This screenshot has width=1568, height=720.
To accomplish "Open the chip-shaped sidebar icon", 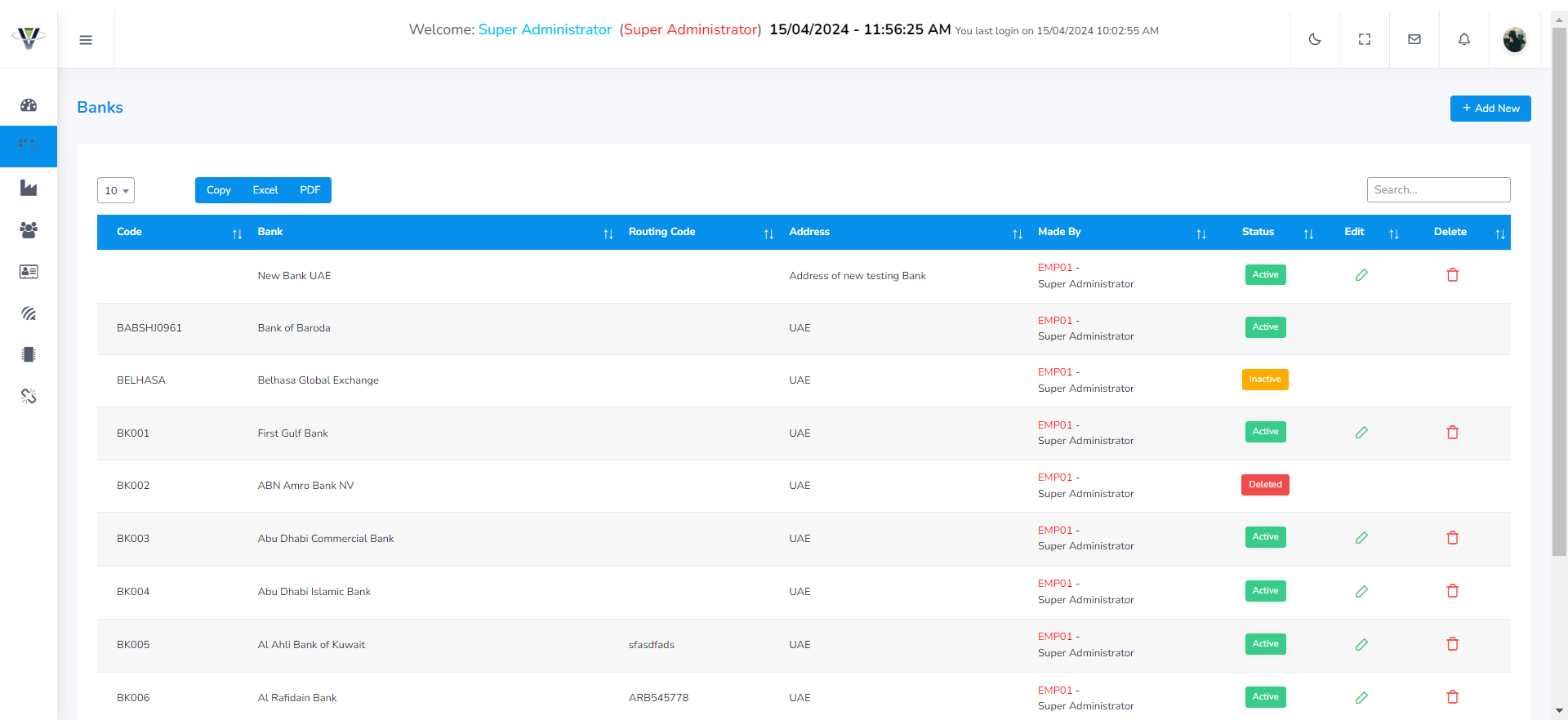I will tap(29, 354).
